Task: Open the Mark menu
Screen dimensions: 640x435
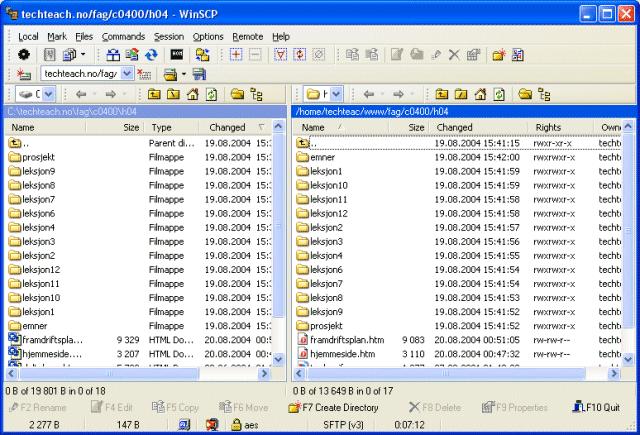Action: click(57, 37)
